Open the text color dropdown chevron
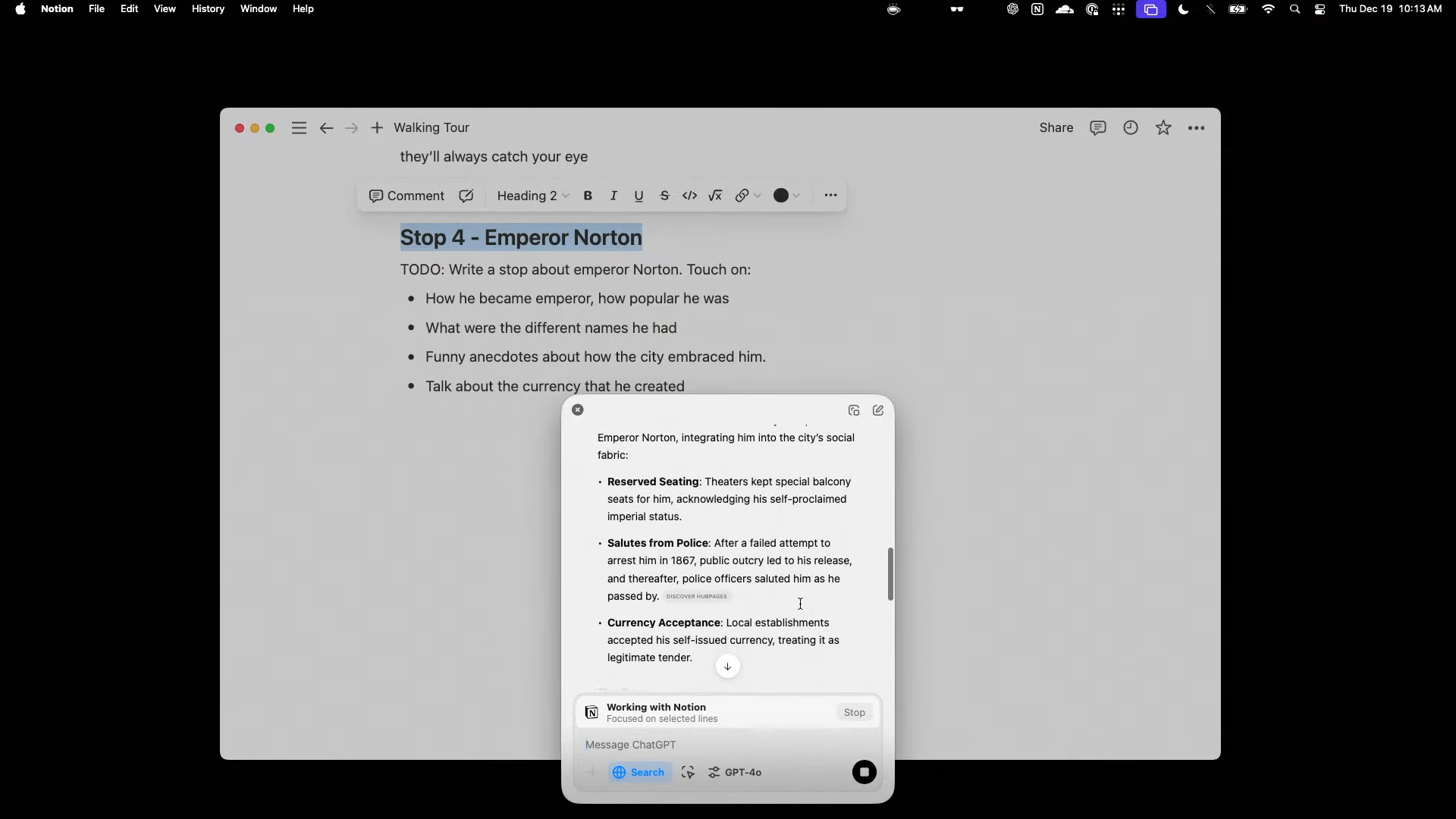The image size is (1456, 819). point(795,196)
